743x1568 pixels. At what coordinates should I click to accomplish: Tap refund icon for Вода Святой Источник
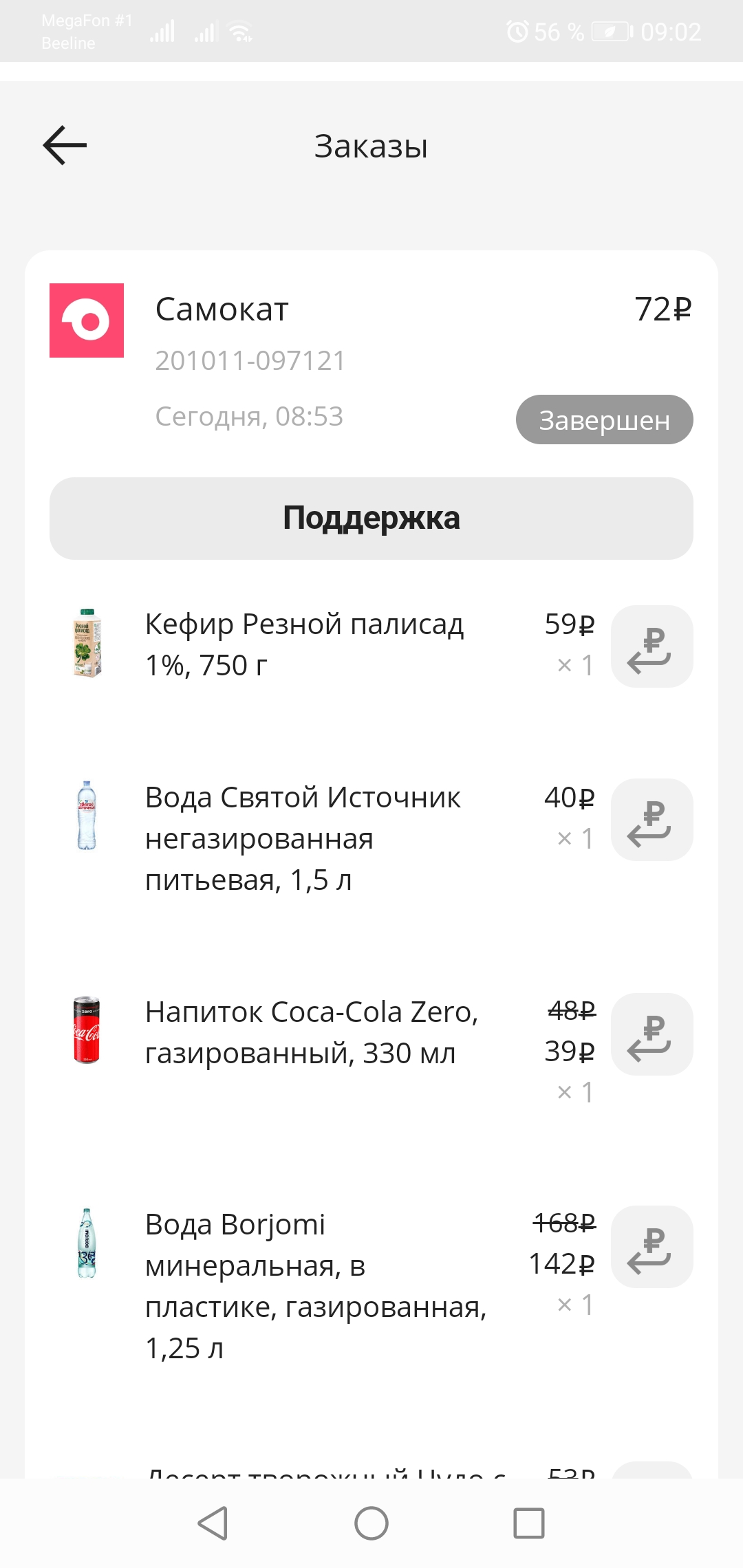pyautogui.click(x=652, y=820)
